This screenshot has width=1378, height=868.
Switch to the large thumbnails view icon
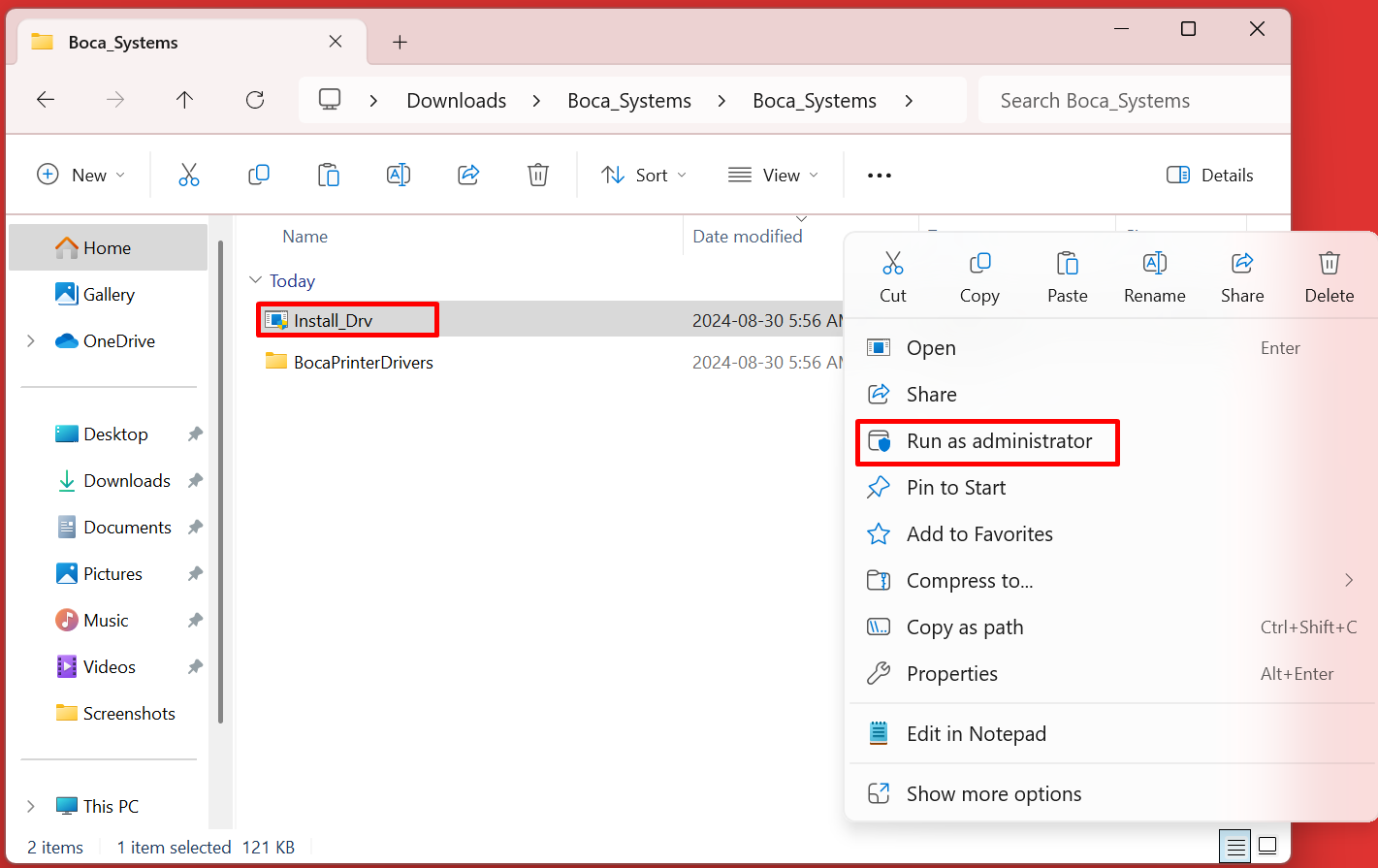tap(1267, 847)
